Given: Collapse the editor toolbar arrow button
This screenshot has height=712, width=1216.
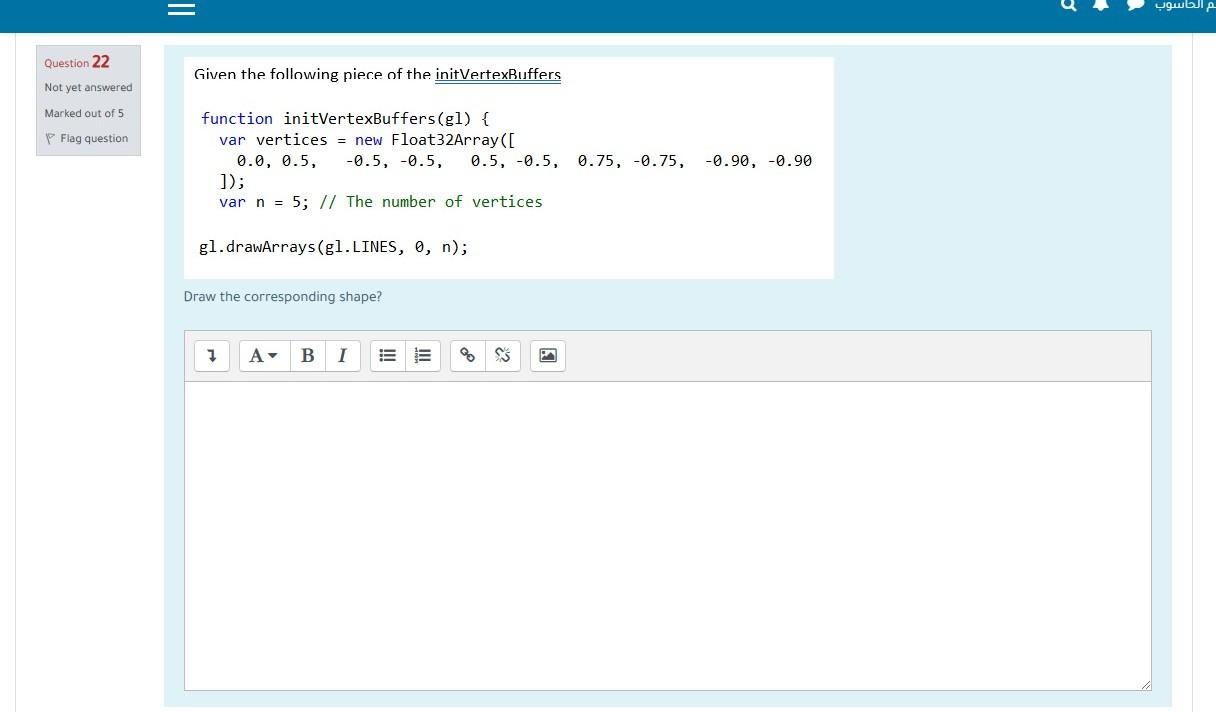Looking at the screenshot, I should 211,355.
